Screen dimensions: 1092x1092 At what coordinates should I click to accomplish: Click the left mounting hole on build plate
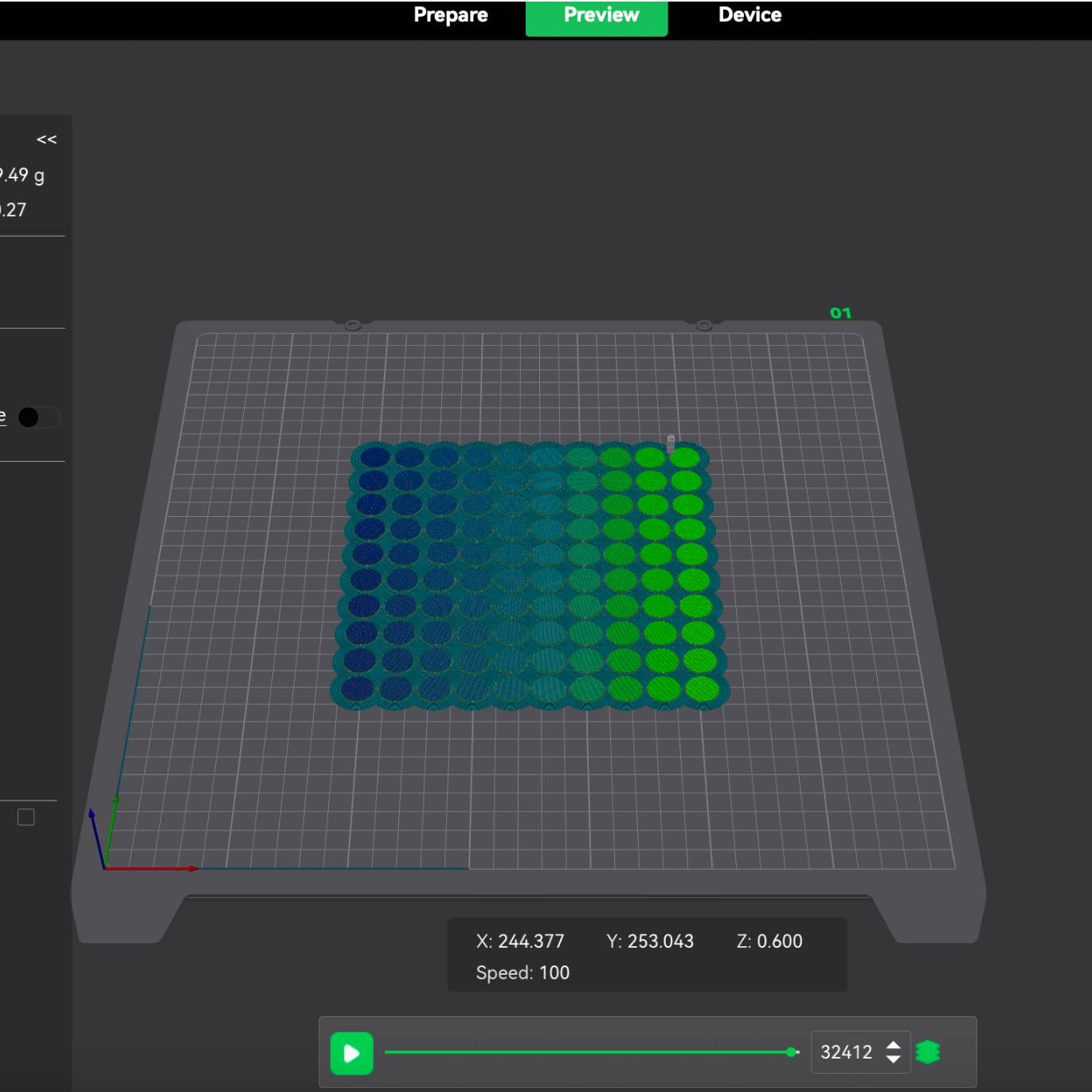pos(353,325)
